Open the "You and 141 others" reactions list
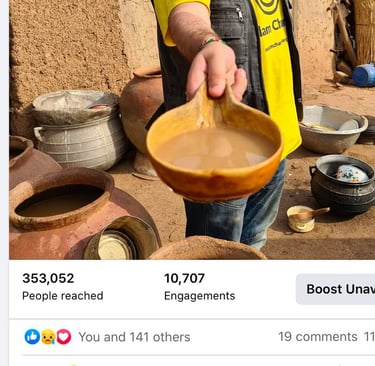The height and width of the screenshot is (366, 375). 134,337
